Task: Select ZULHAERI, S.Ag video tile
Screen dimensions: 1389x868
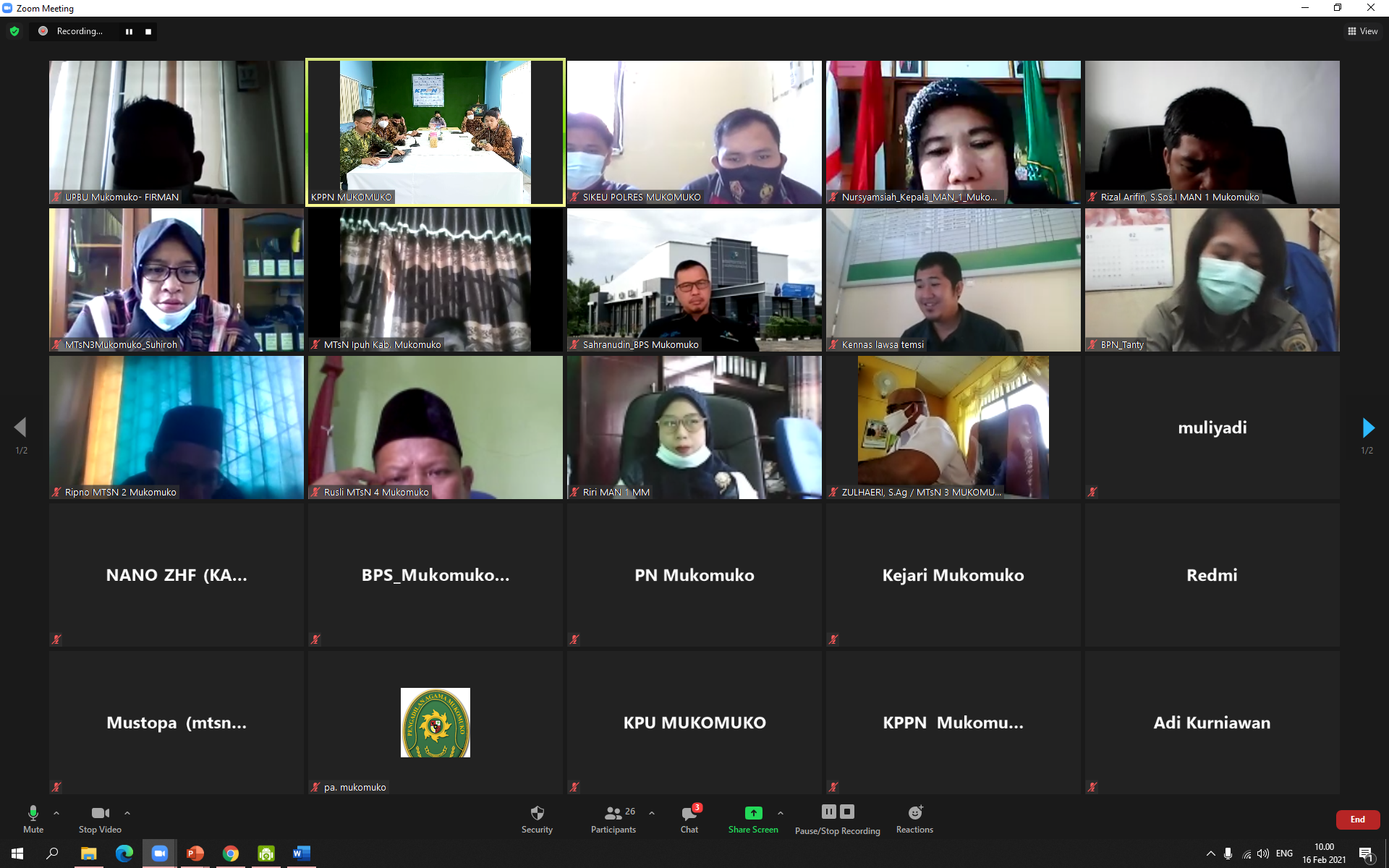Action: (953, 427)
